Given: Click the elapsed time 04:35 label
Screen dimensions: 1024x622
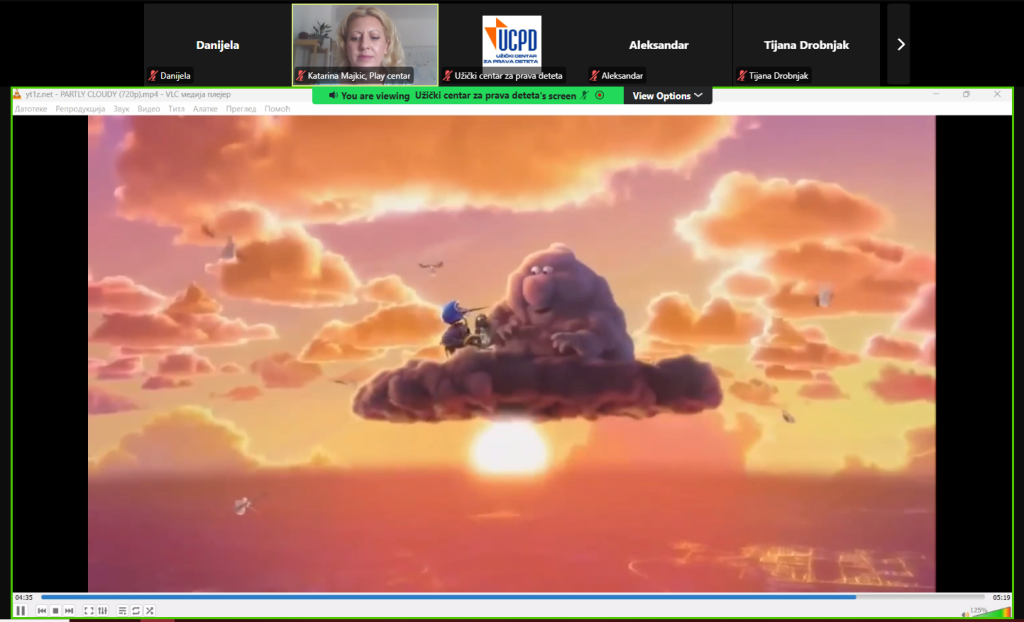Looking at the screenshot, I should tap(24, 597).
